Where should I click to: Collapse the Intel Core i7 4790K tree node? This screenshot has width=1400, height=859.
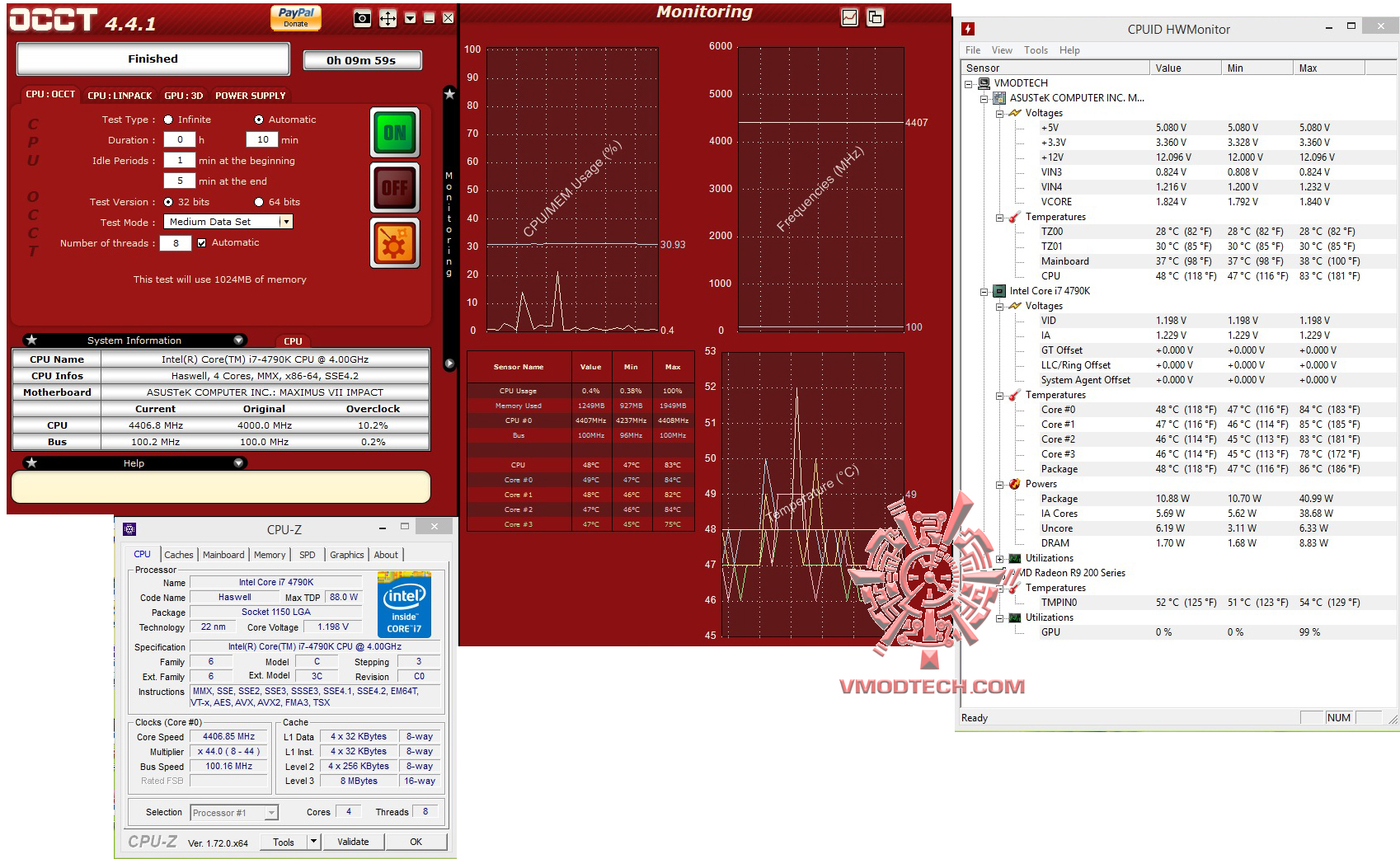point(984,291)
